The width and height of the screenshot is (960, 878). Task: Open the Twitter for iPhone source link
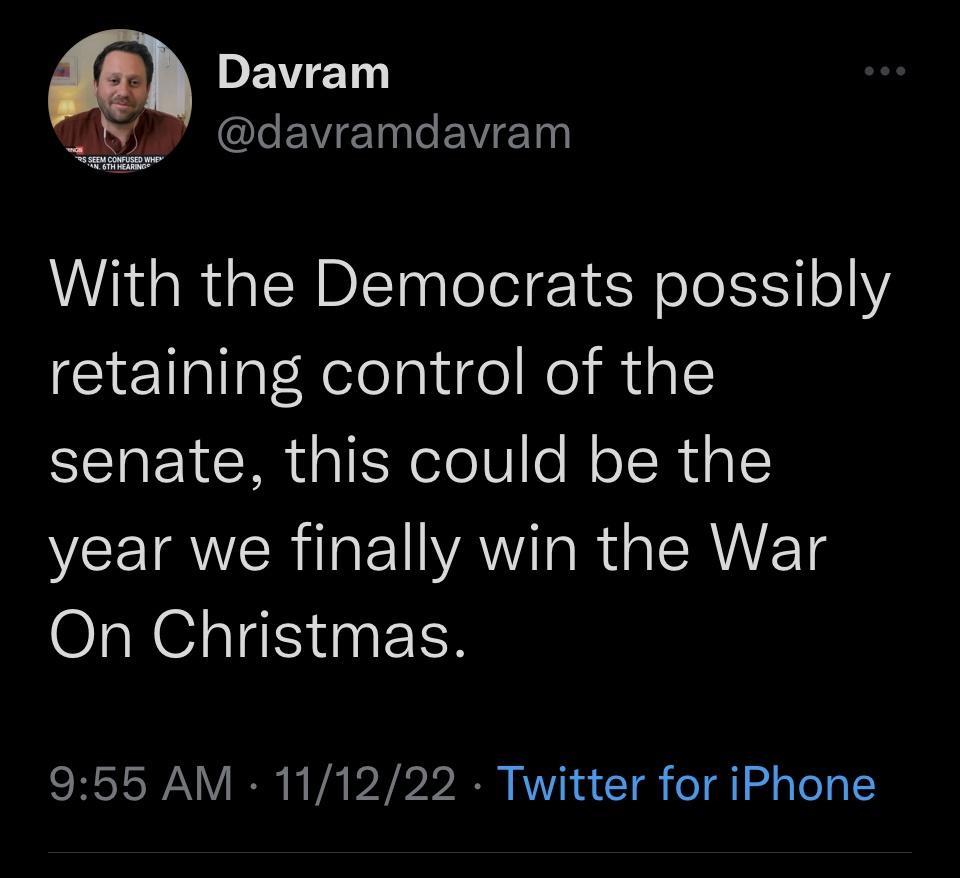[685, 783]
